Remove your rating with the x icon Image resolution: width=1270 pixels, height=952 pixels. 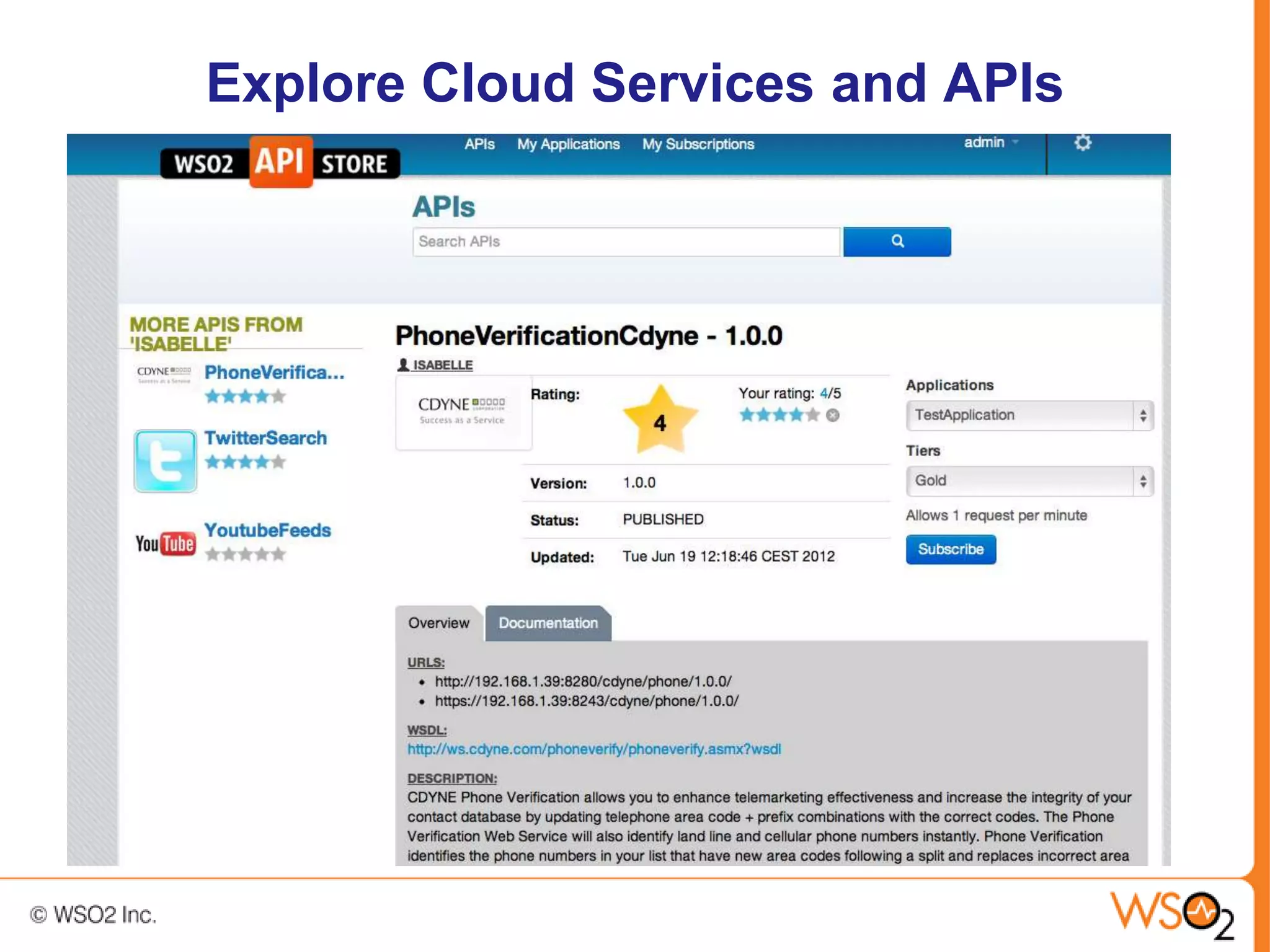point(833,415)
